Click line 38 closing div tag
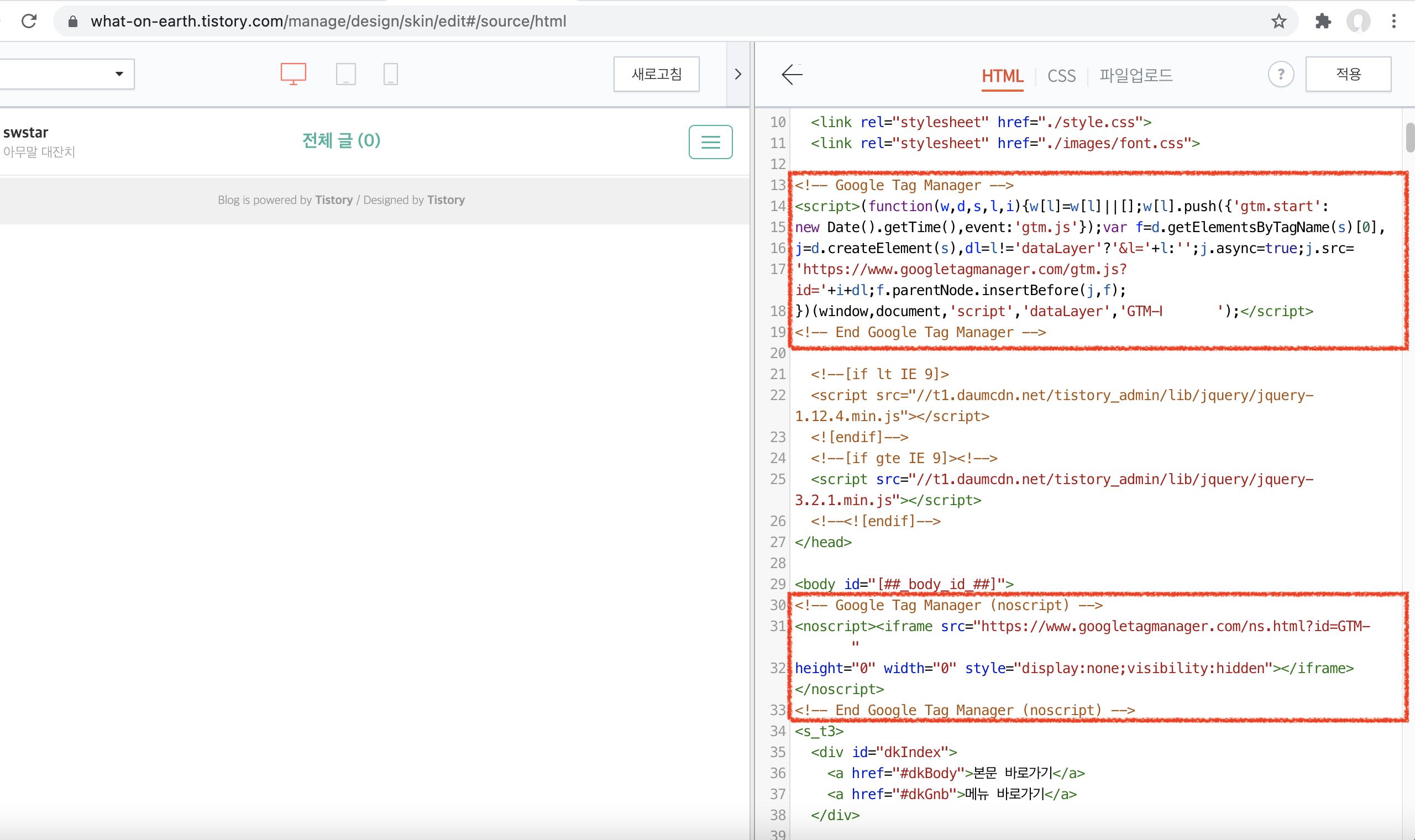The image size is (1415, 840). click(x=835, y=815)
